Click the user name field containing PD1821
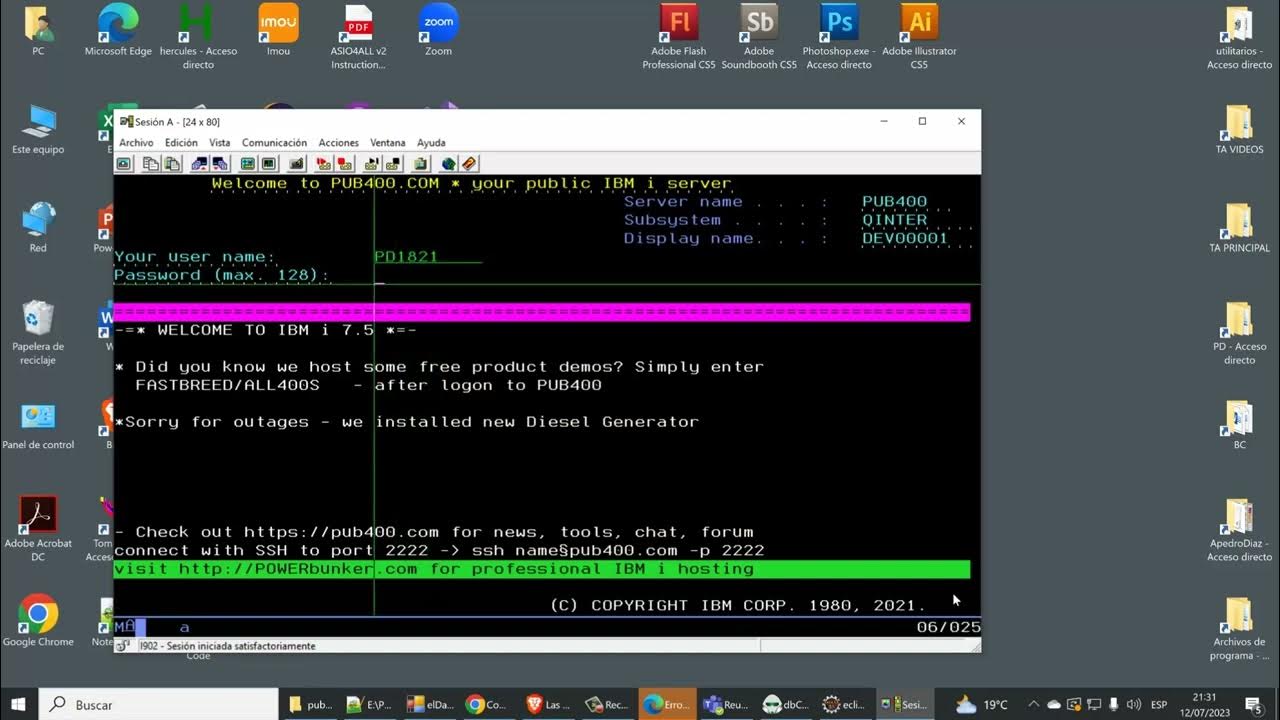1280x720 pixels. coord(428,256)
